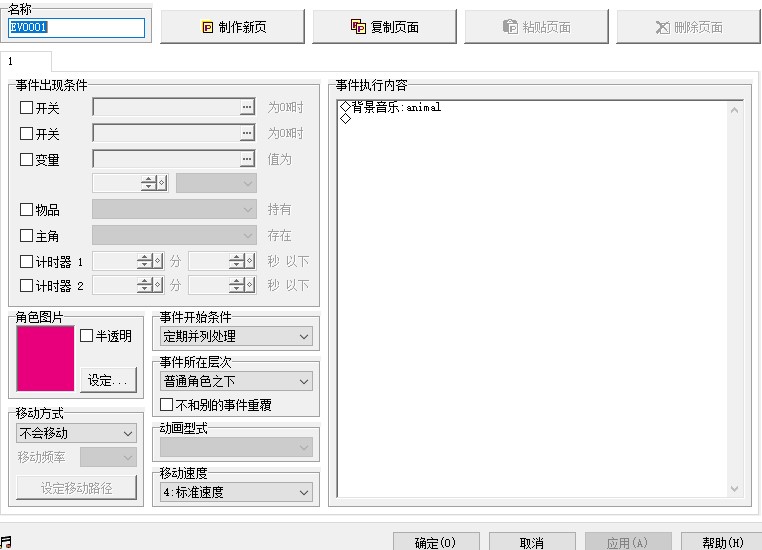This screenshot has width=762, height=550.
Task: Click the scroll up arrow in event contents
Action: 734,111
